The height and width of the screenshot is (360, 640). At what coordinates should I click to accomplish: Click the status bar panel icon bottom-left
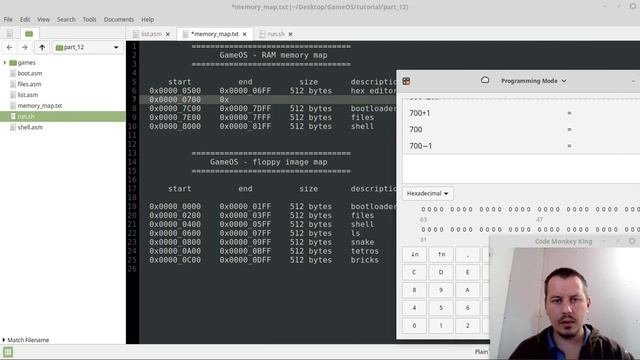pyautogui.click(x=8, y=352)
